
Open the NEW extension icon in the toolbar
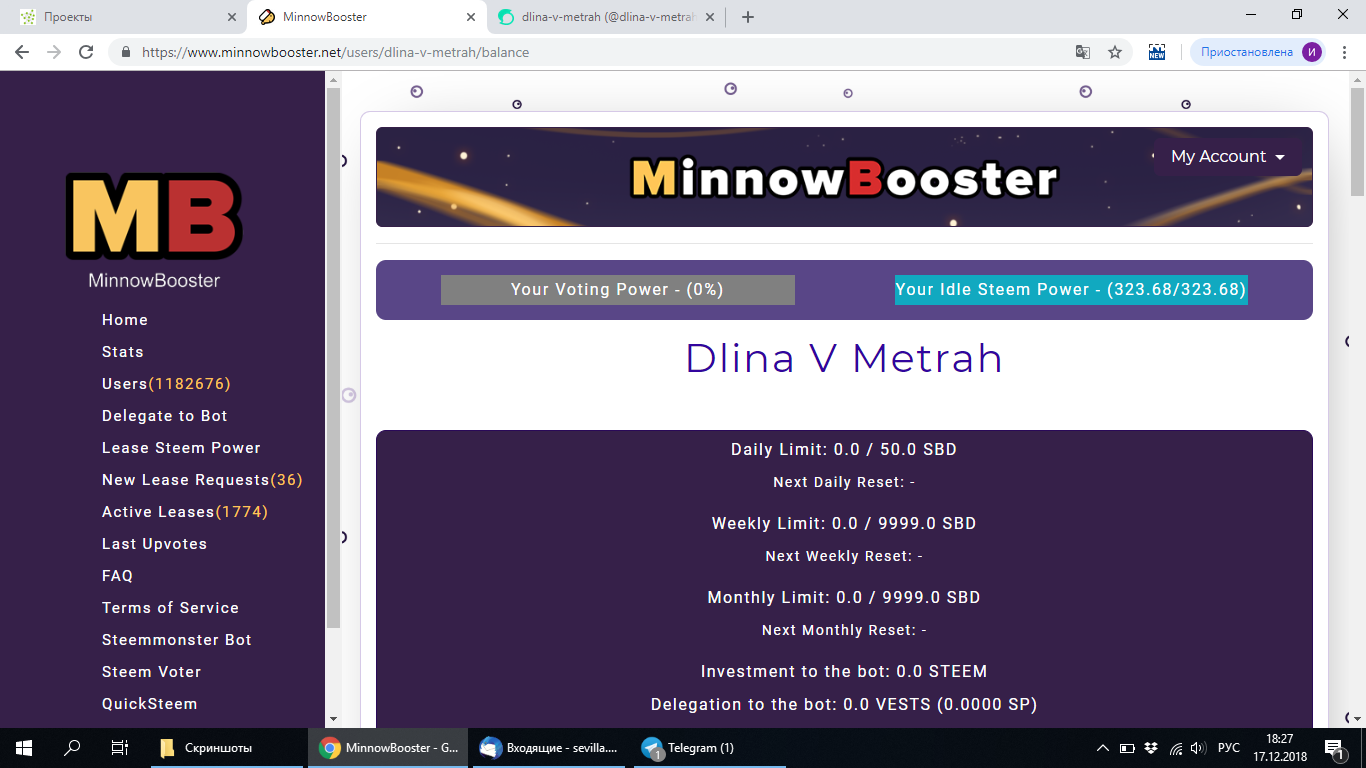coord(1157,52)
